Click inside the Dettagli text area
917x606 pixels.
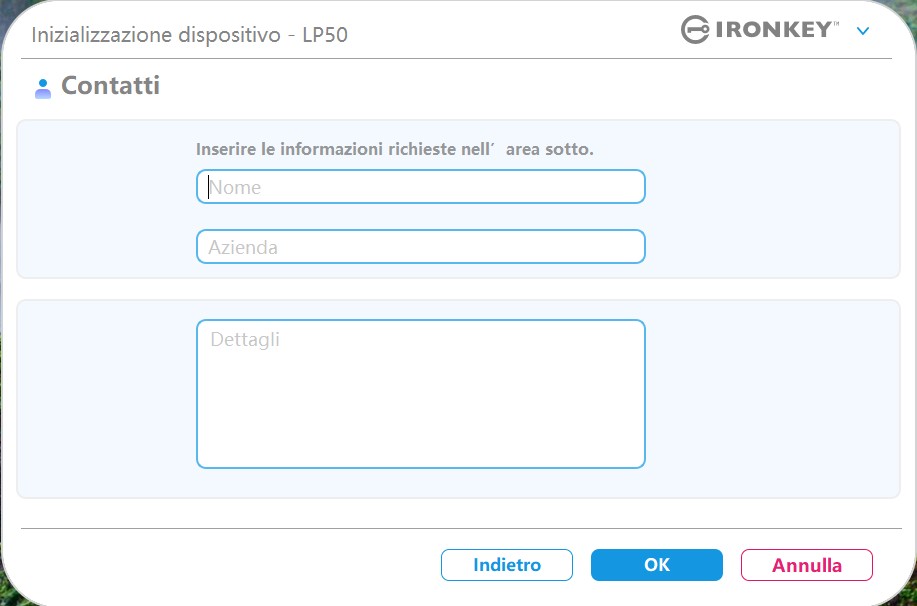[x=420, y=394]
